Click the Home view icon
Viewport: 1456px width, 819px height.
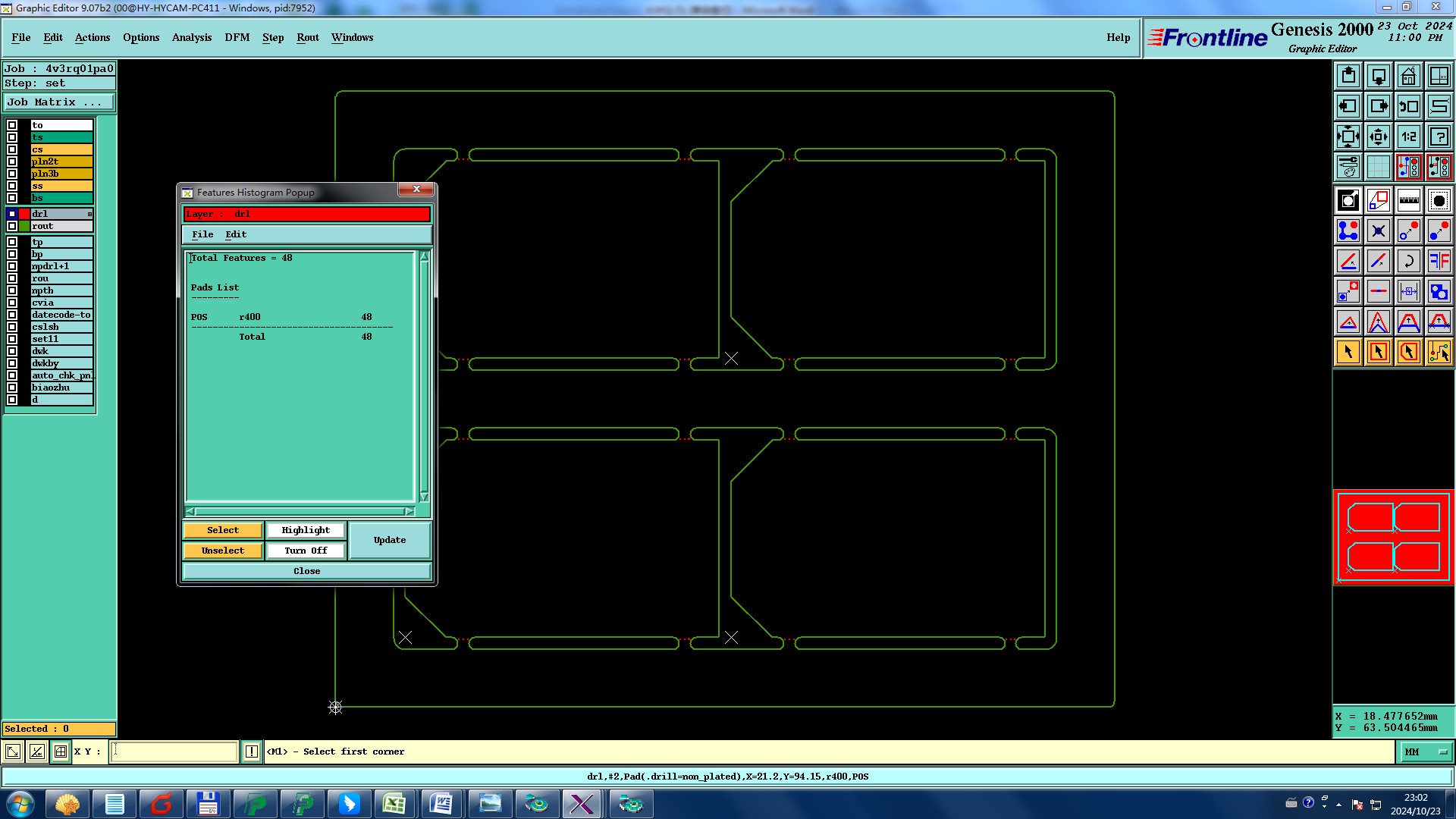[x=1408, y=76]
